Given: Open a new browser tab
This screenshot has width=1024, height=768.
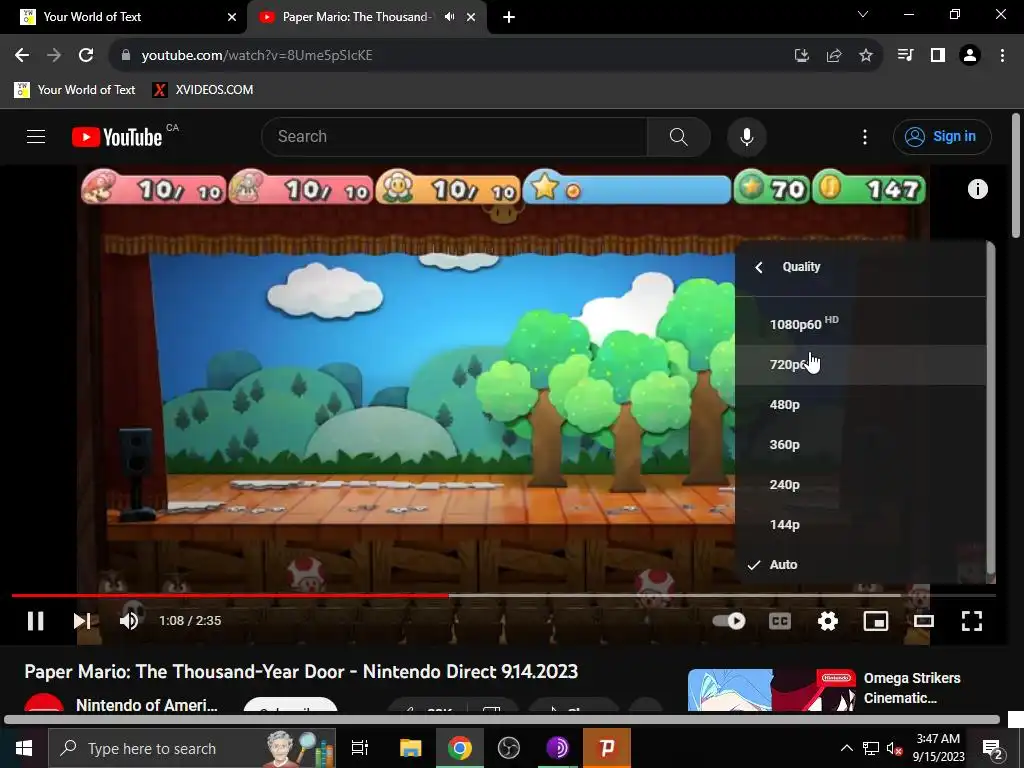Looking at the screenshot, I should 509,17.
